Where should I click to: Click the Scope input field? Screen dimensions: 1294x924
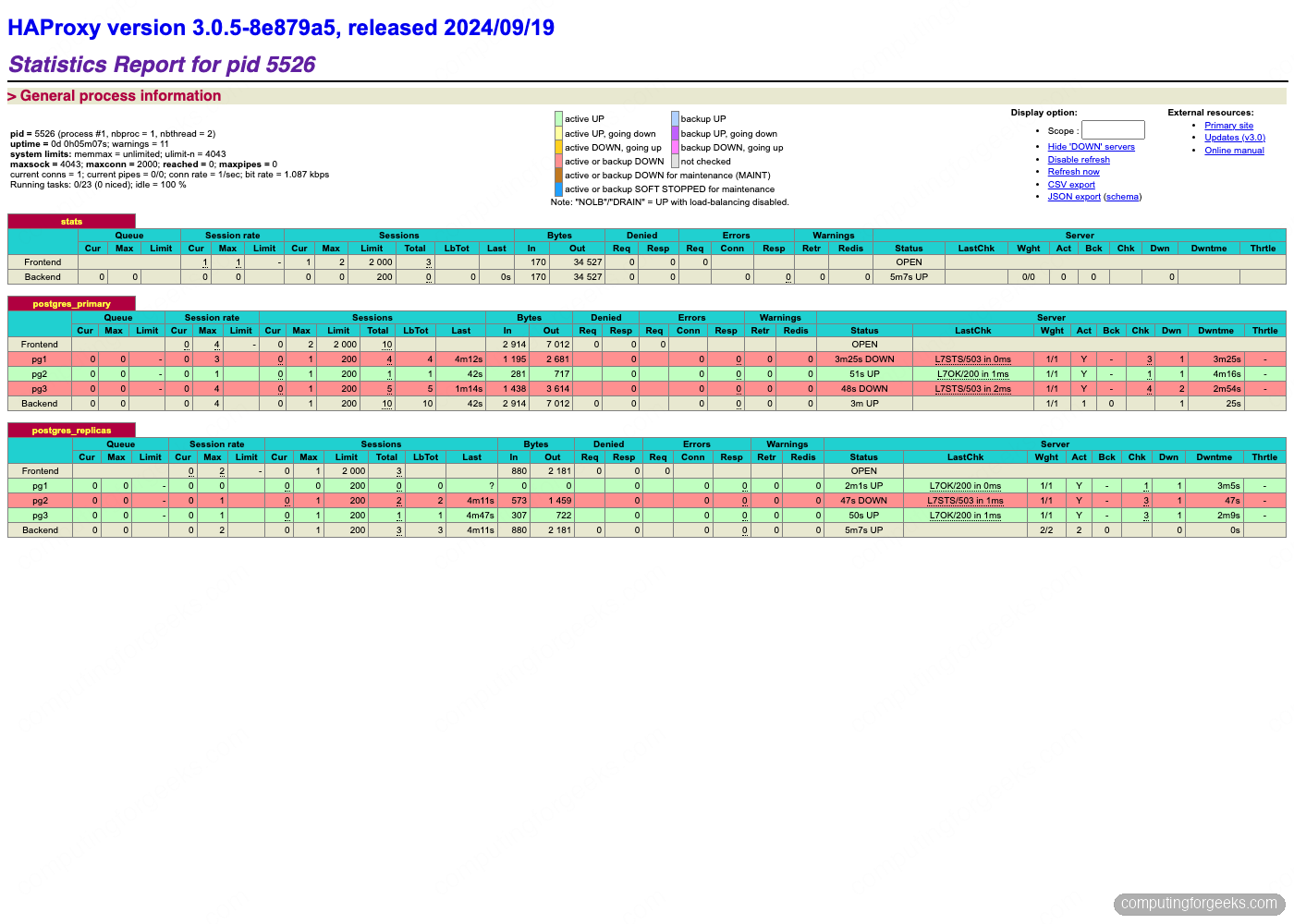point(1113,130)
